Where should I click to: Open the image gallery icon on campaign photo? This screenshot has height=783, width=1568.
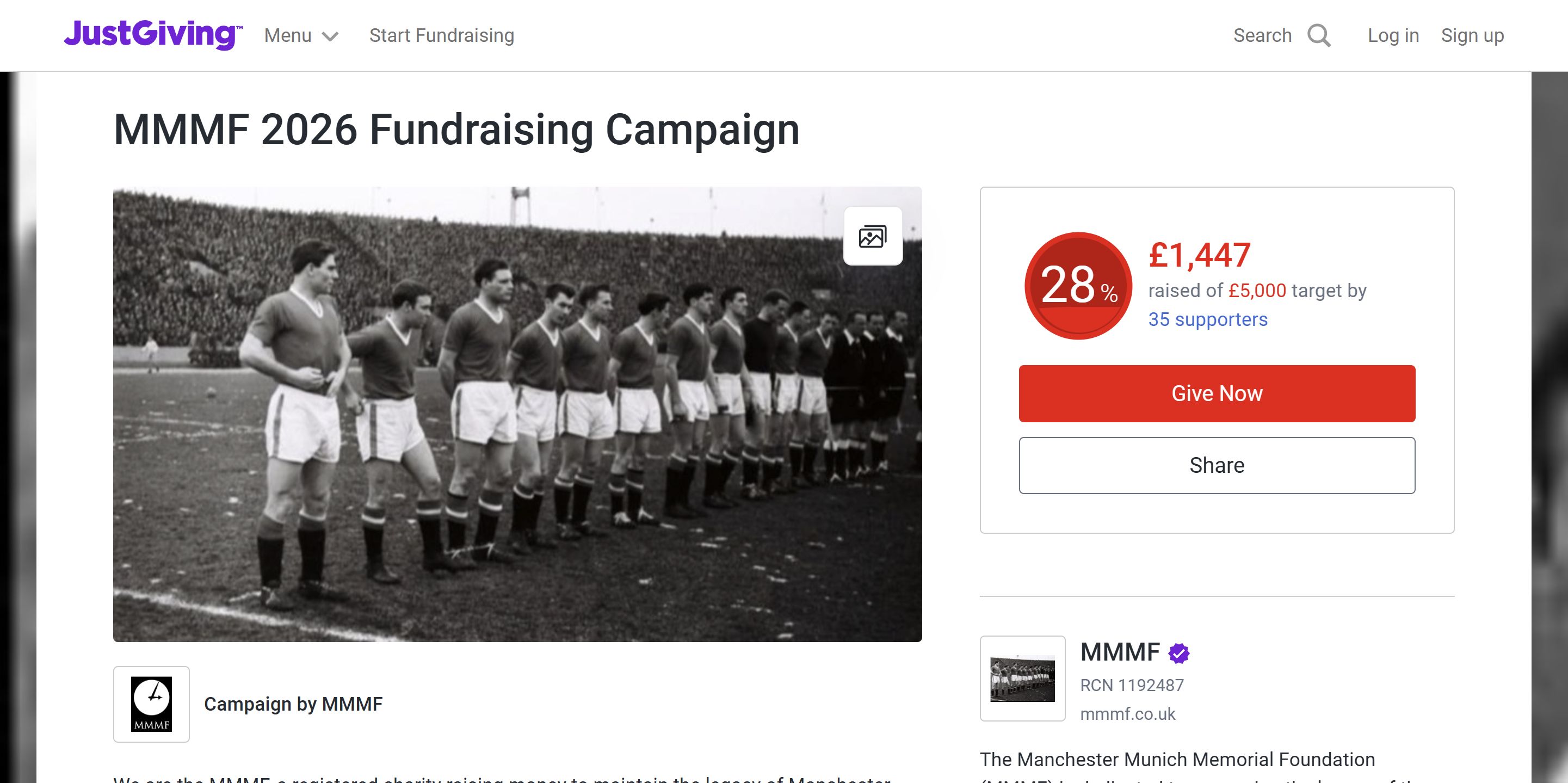(872, 236)
